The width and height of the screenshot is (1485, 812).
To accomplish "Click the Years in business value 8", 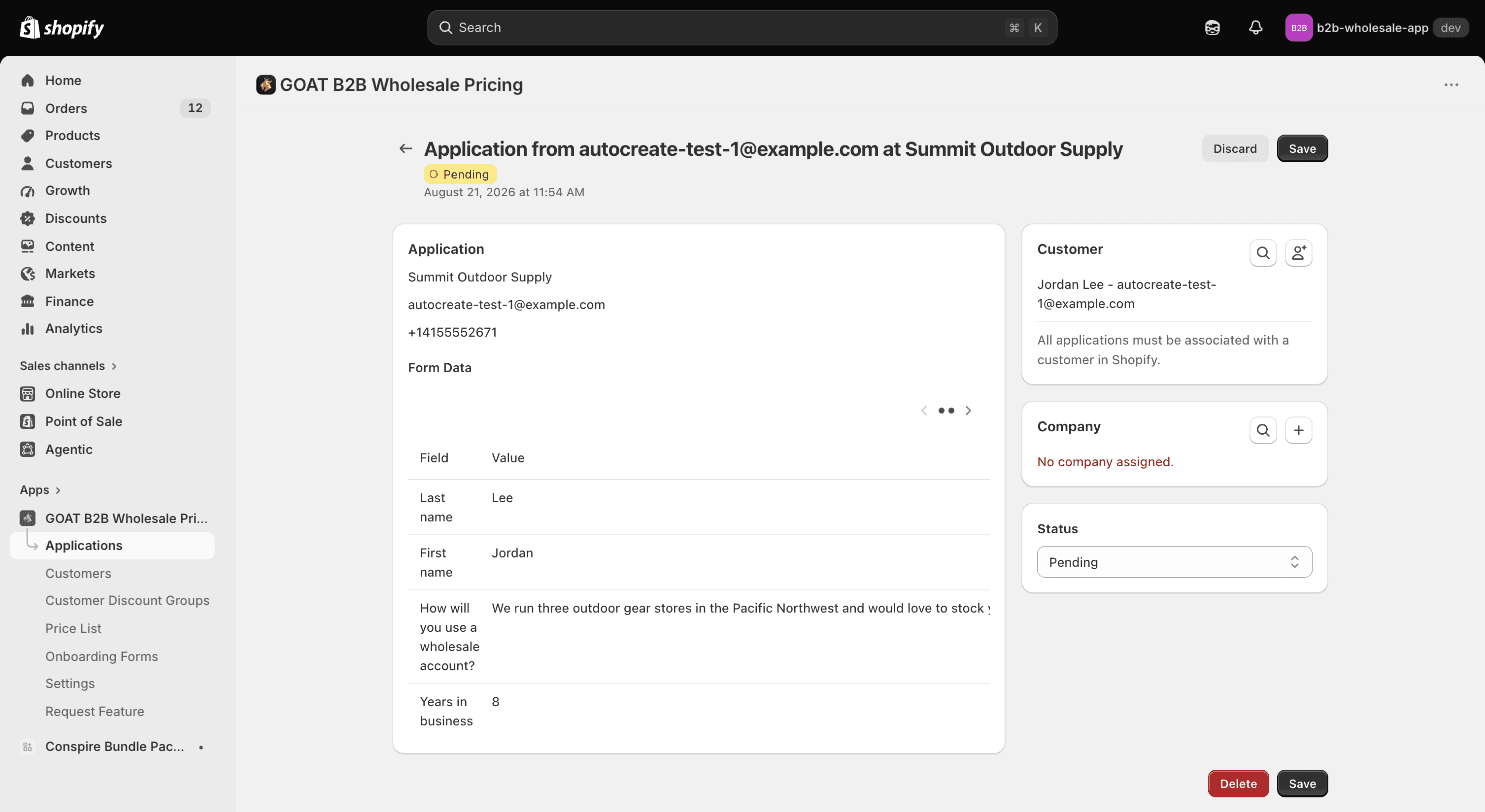I will click(x=496, y=701).
